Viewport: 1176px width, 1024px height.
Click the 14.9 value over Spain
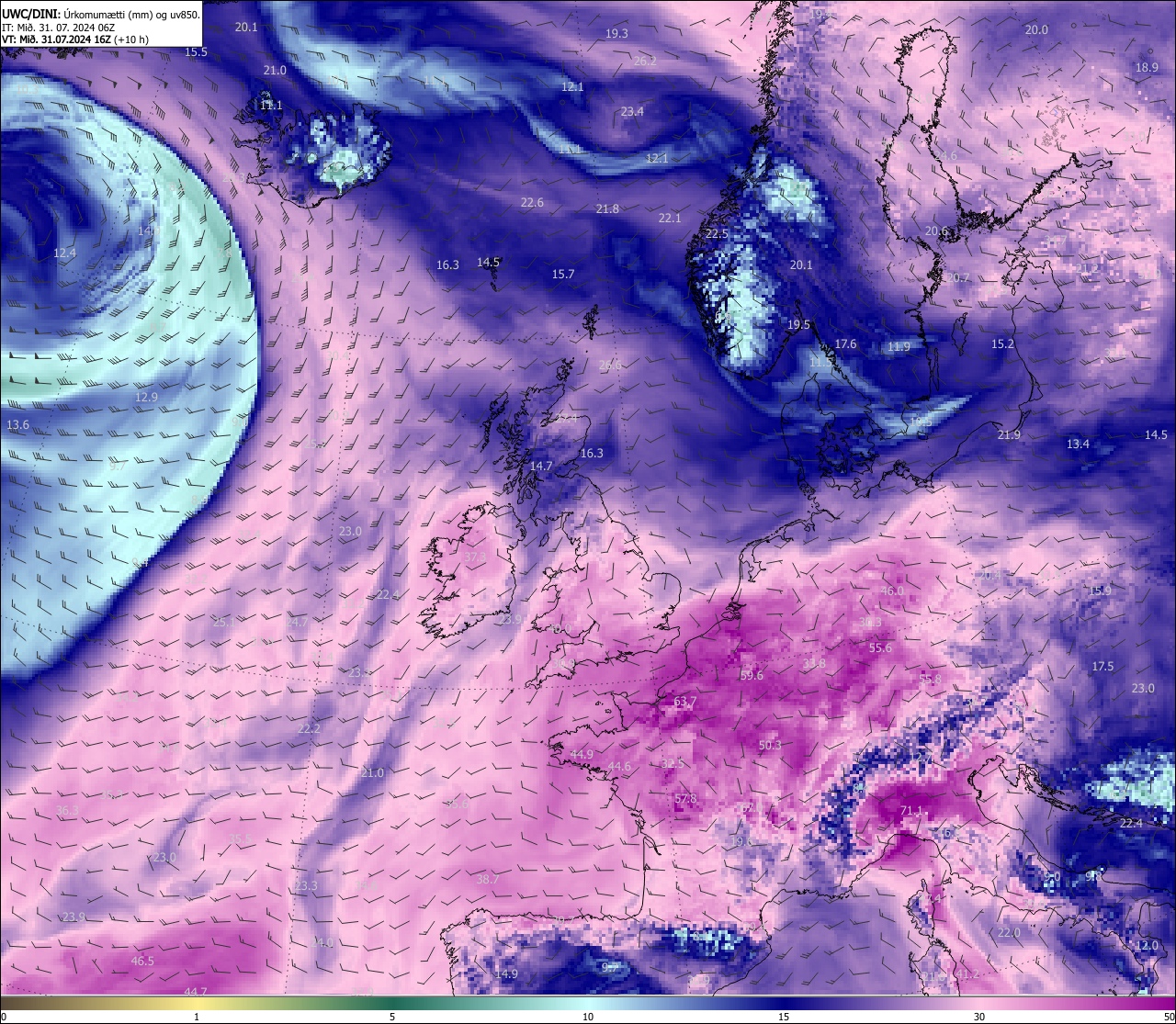(x=506, y=973)
